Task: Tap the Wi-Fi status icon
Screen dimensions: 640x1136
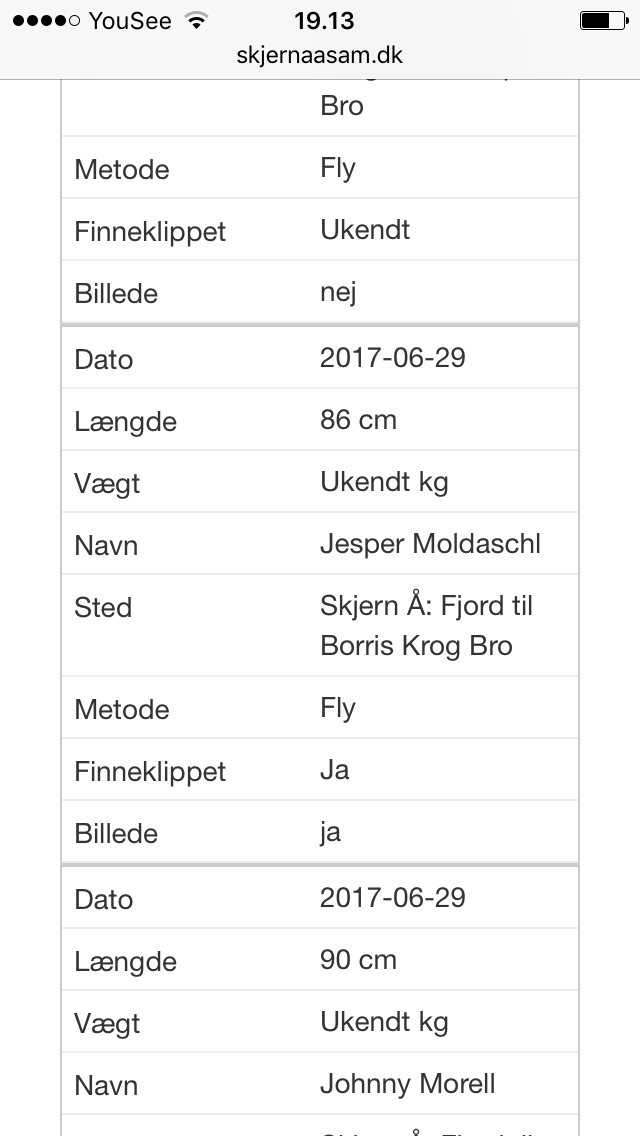Action: tap(196, 20)
